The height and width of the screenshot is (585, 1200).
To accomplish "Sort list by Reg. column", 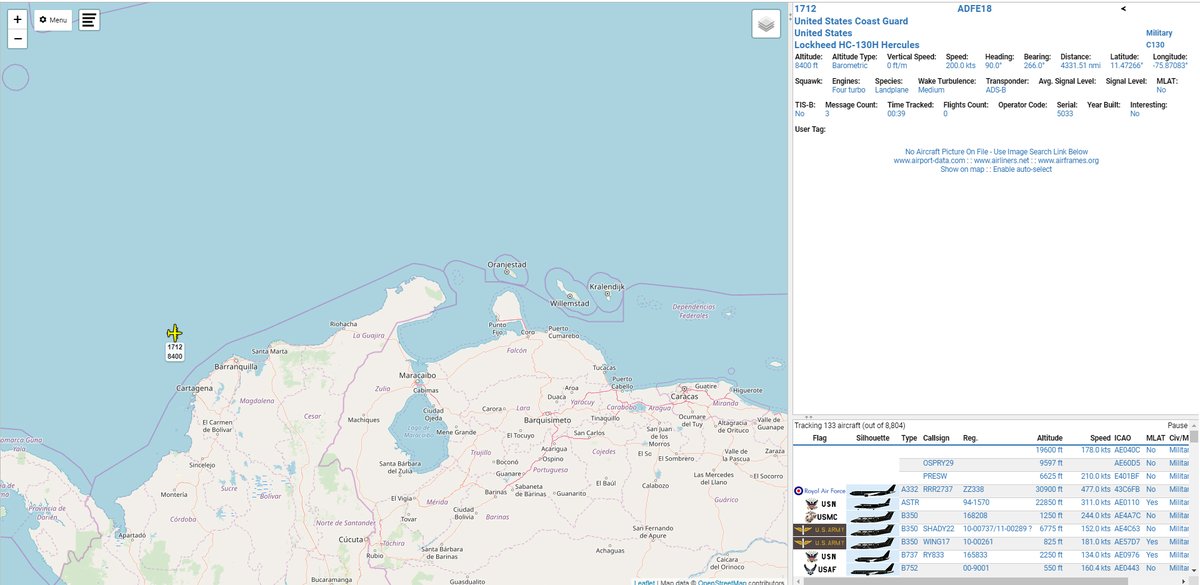I will click(x=971, y=438).
